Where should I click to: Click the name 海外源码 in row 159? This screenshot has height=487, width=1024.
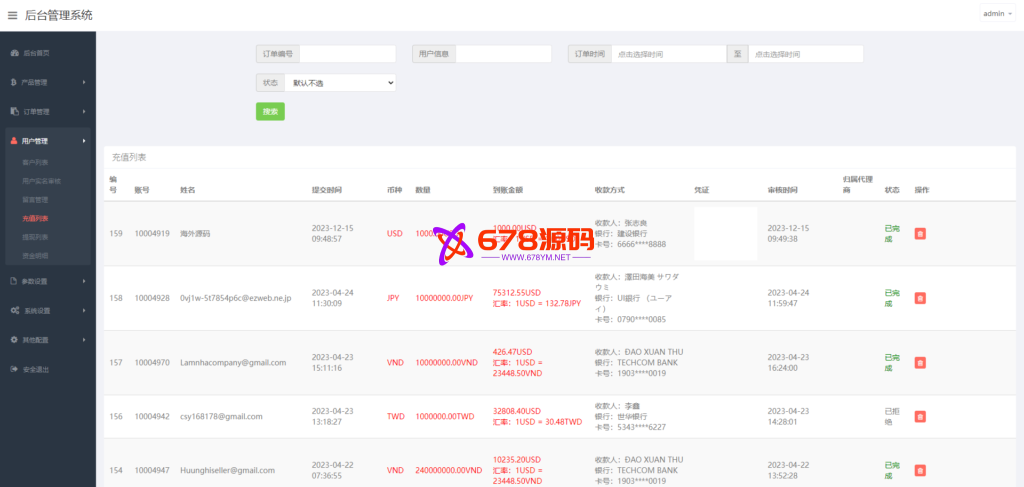click(195, 233)
